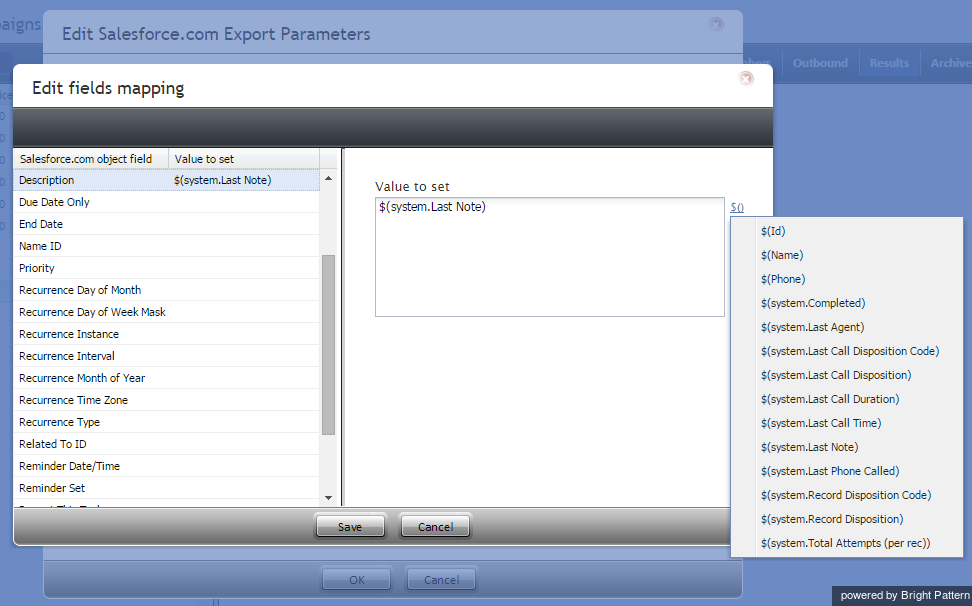Select the End Date row
Screen dimensions: 972x606
166,224
